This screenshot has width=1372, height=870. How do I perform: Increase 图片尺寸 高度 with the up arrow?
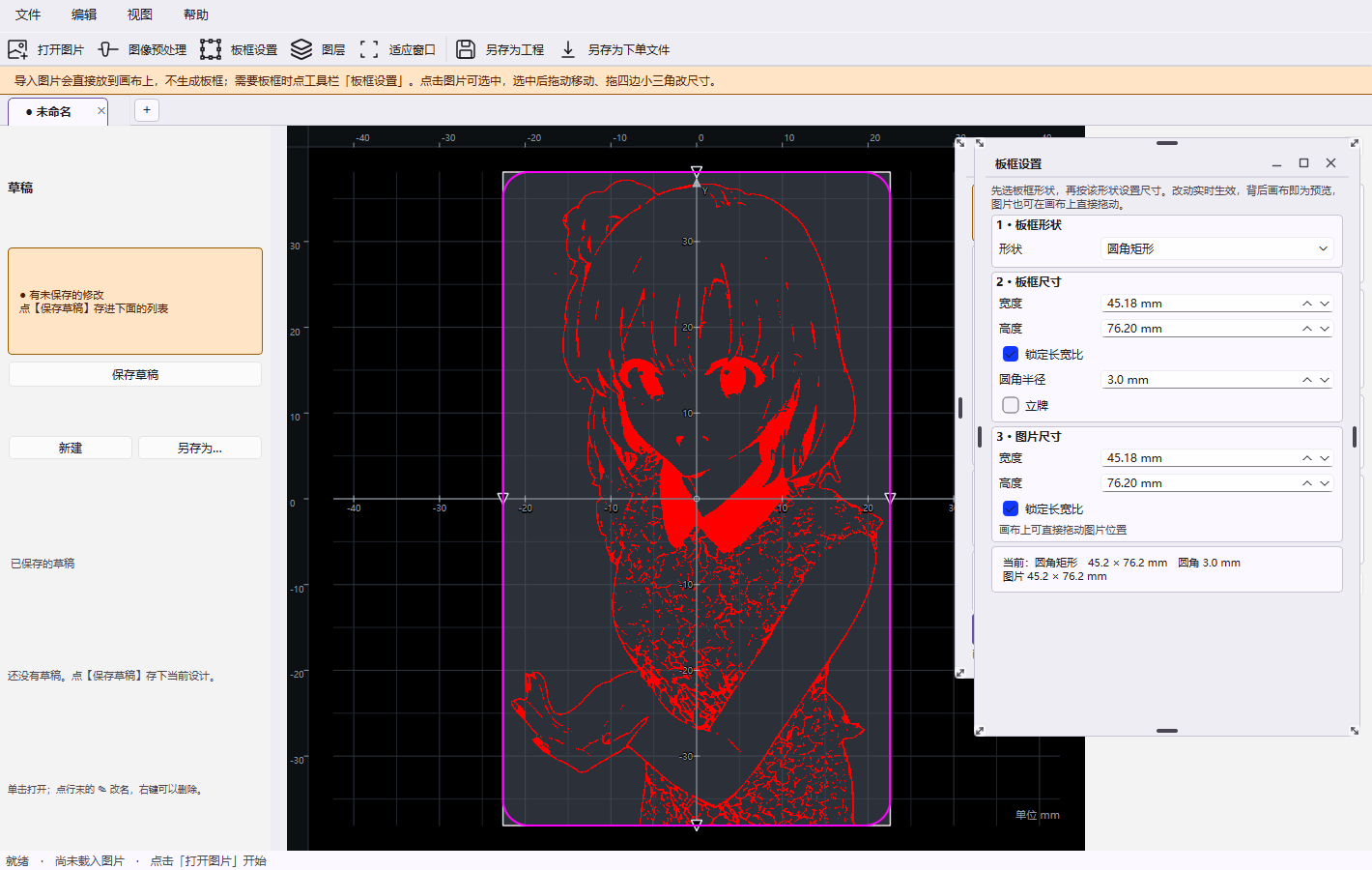(1307, 483)
